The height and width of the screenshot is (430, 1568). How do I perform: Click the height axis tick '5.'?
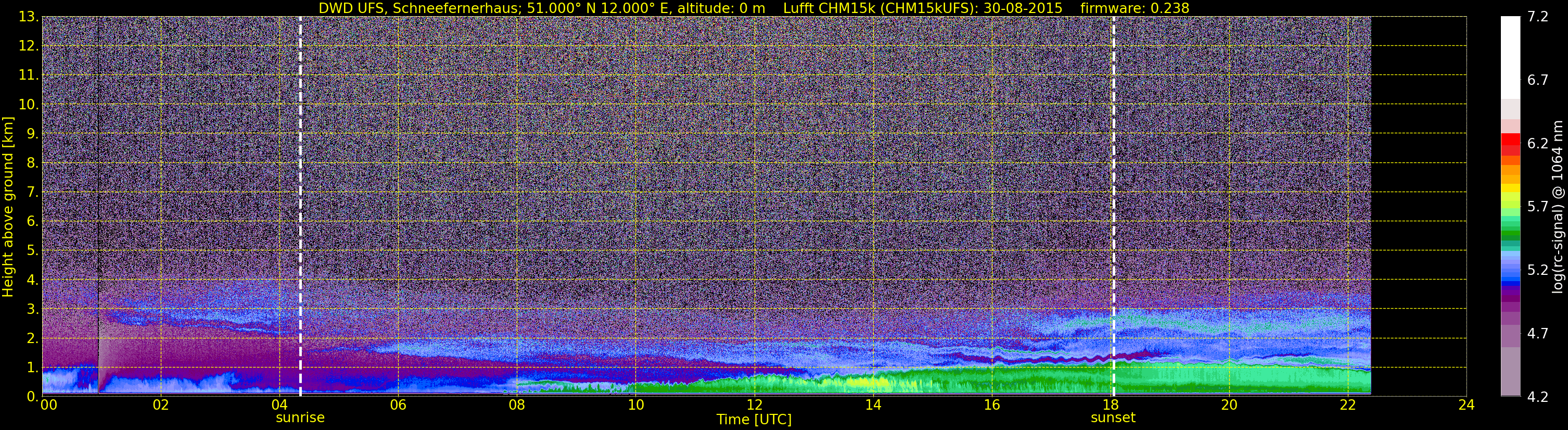pyautogui.click(x=33, y=251)
